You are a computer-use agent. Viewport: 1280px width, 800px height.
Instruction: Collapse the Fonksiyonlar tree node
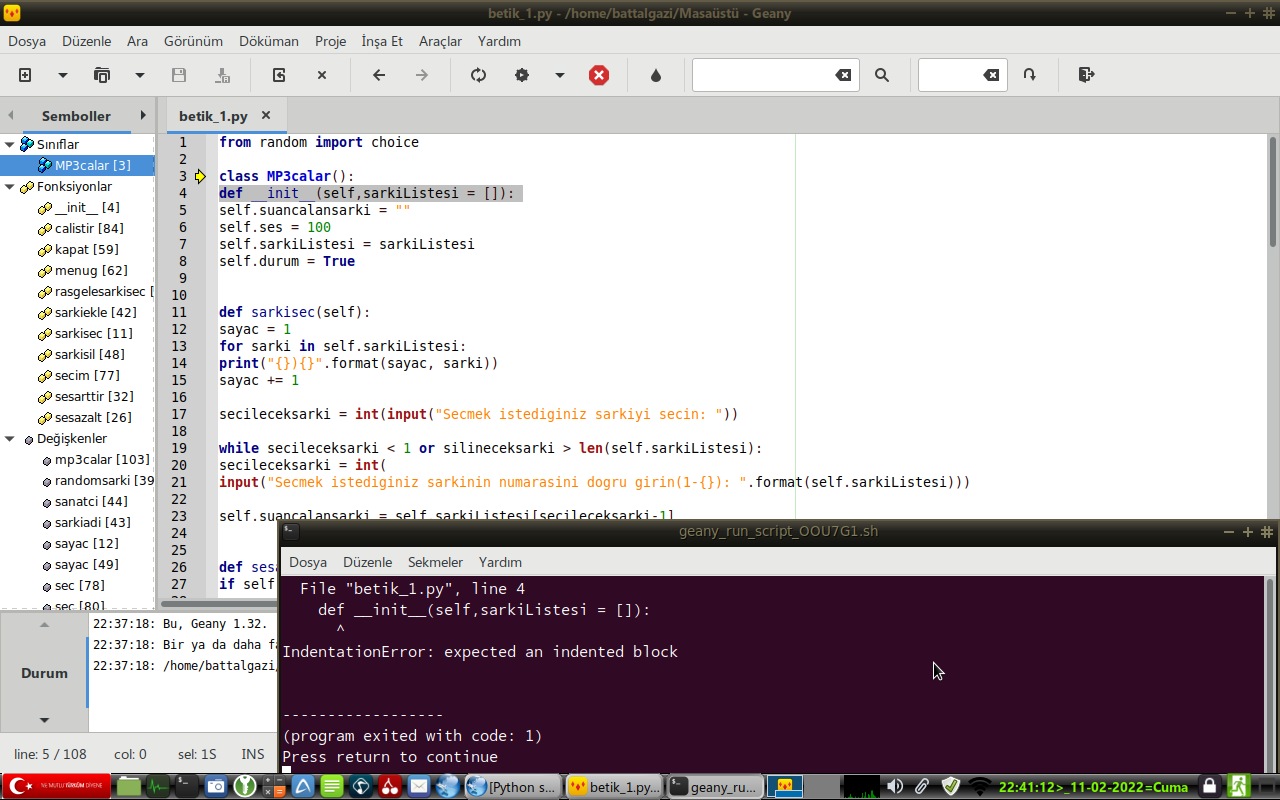tap(9, 186)
